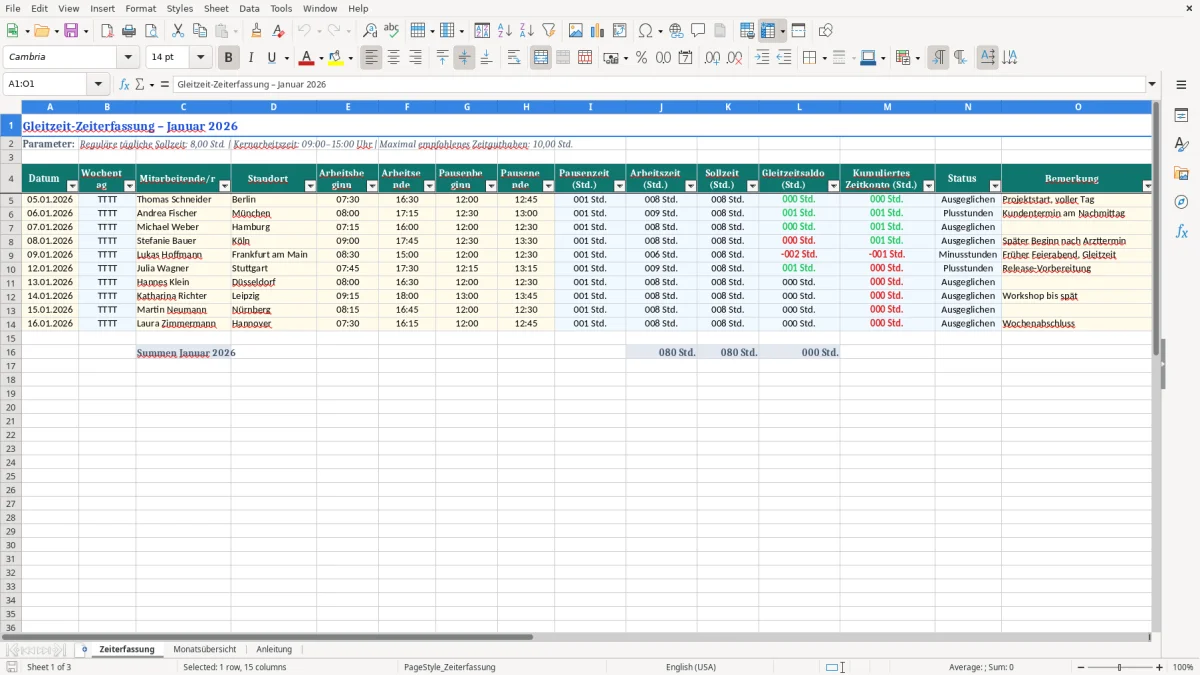Click the Export as PDF icon

[107, 31]
